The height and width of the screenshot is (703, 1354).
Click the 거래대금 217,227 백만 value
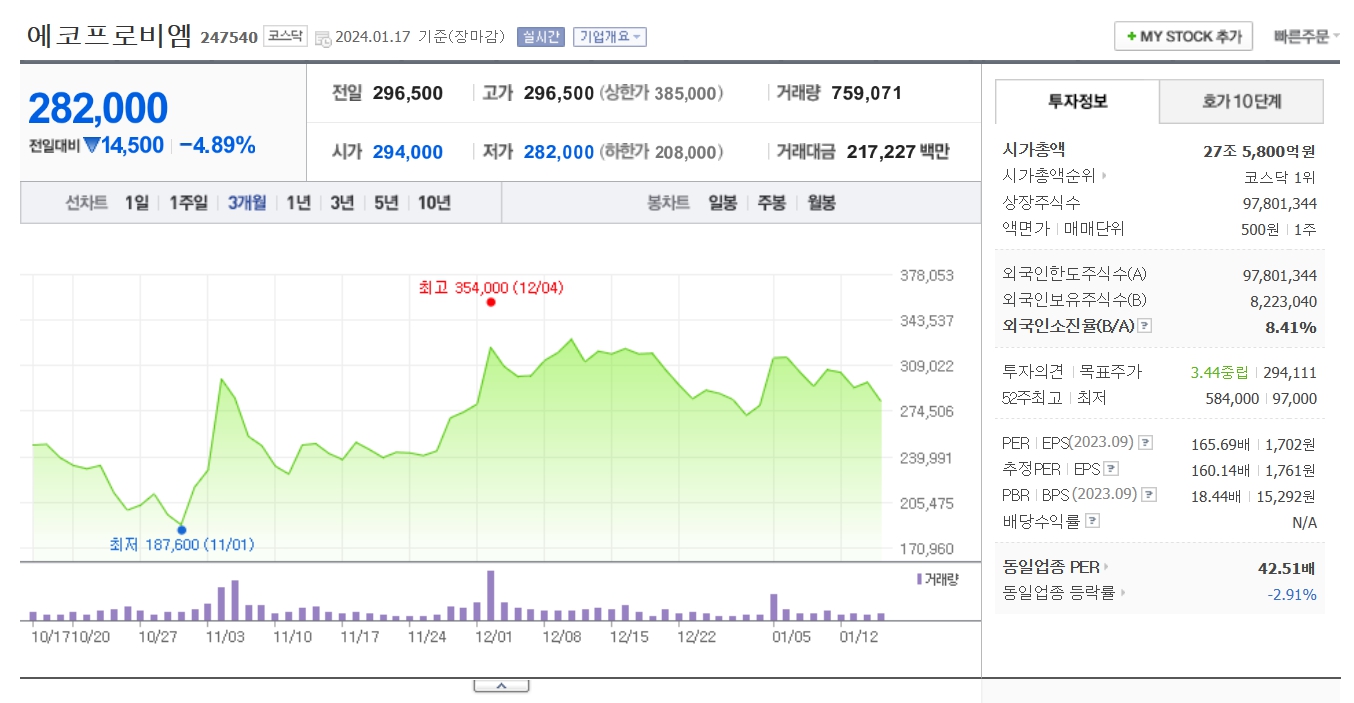898,152
